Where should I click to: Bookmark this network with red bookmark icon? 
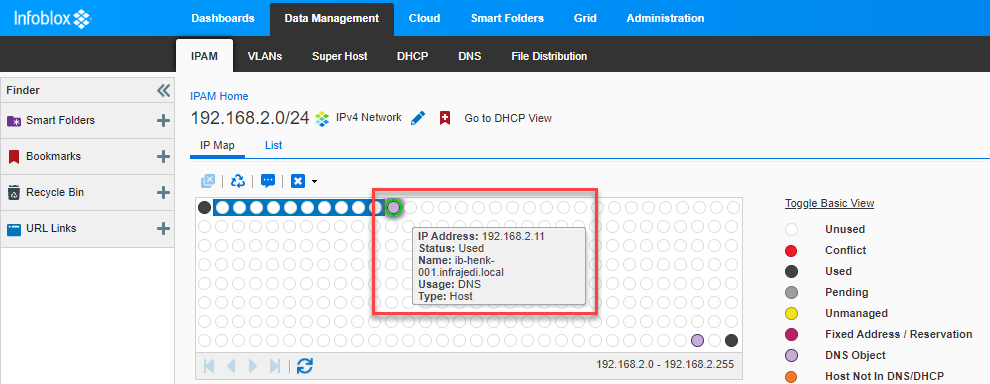[x=445, y=118]
